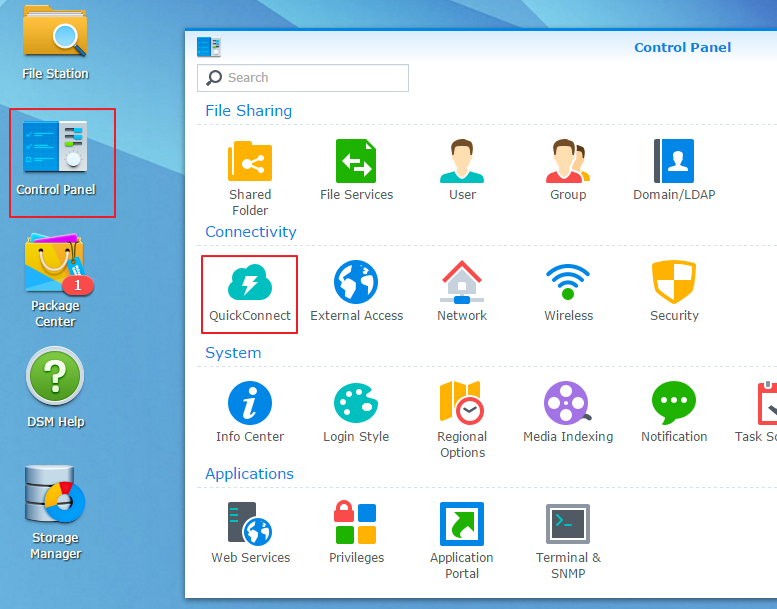Open File Services settings
The image size is (777, 609).
(356, 170)
